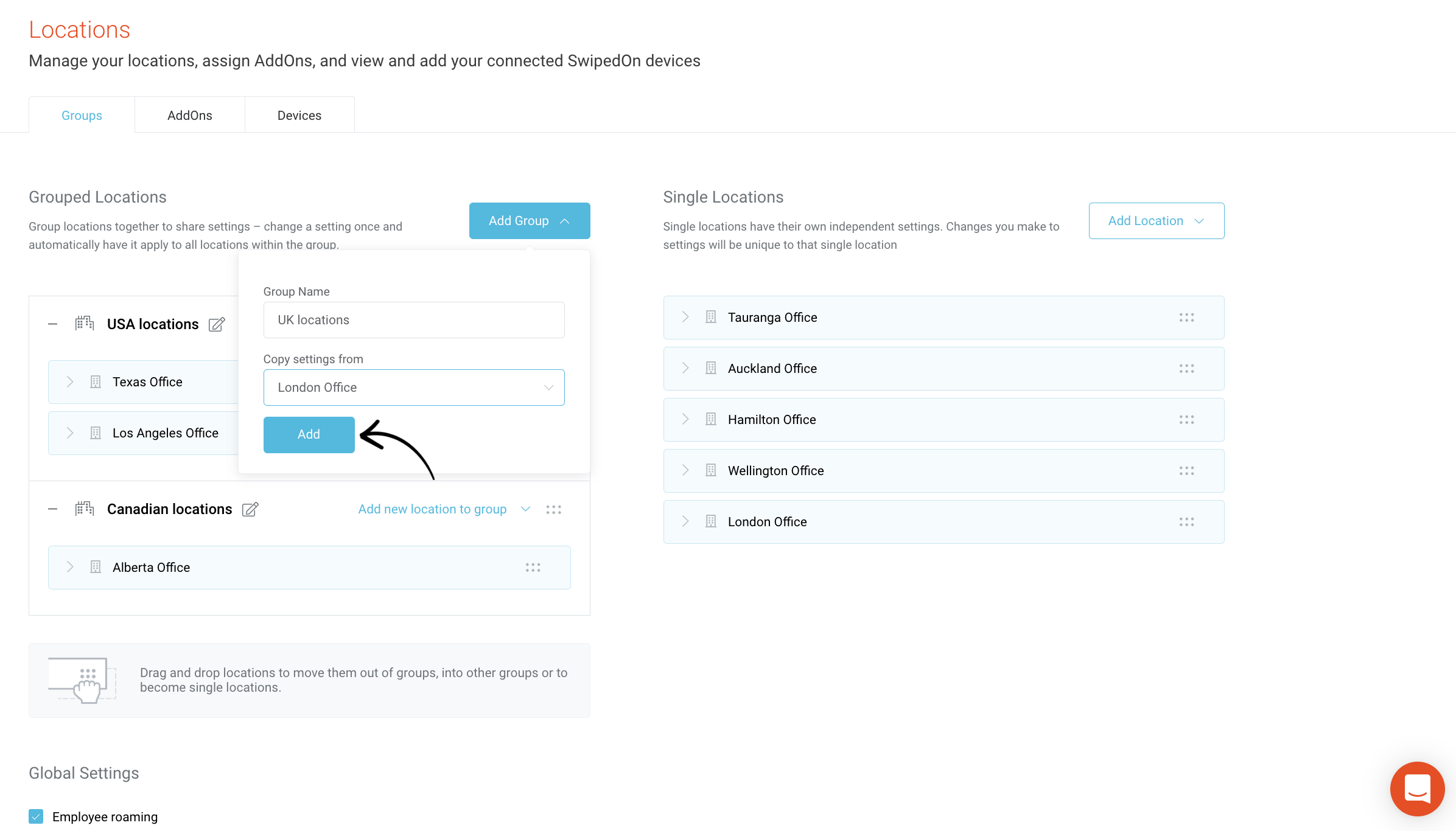The height and width of the screenshot is (831, 1456).
Task: Expand the Texas Office row
Action: point(70,381)
